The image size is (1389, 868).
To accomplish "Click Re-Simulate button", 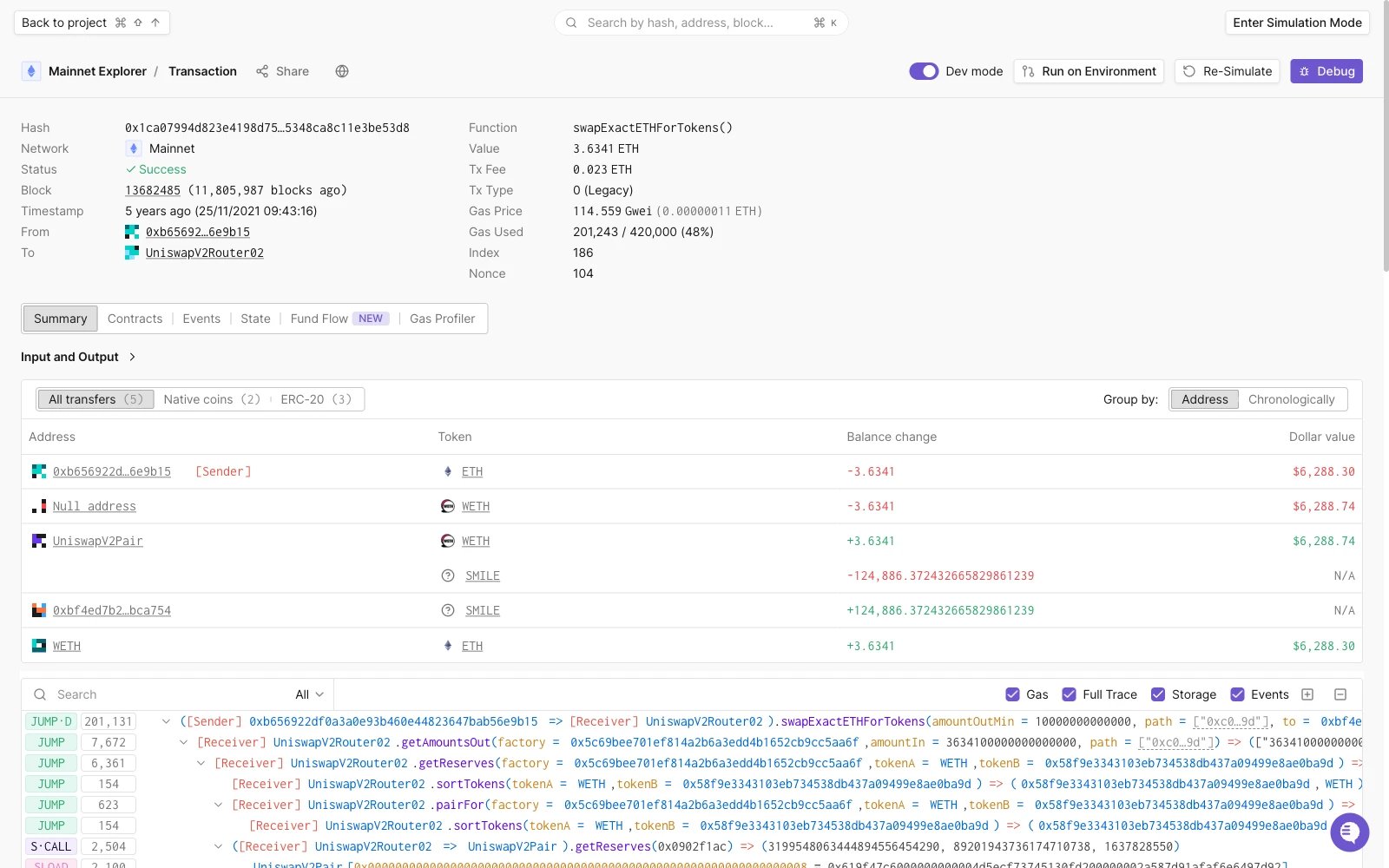I will (1228, 71).
